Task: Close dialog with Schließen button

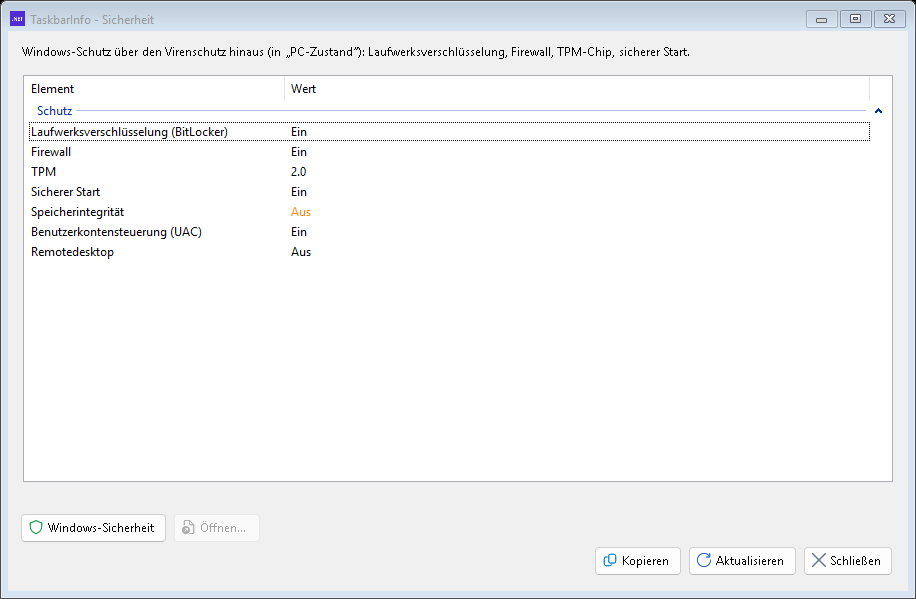Action: (848, 561)
